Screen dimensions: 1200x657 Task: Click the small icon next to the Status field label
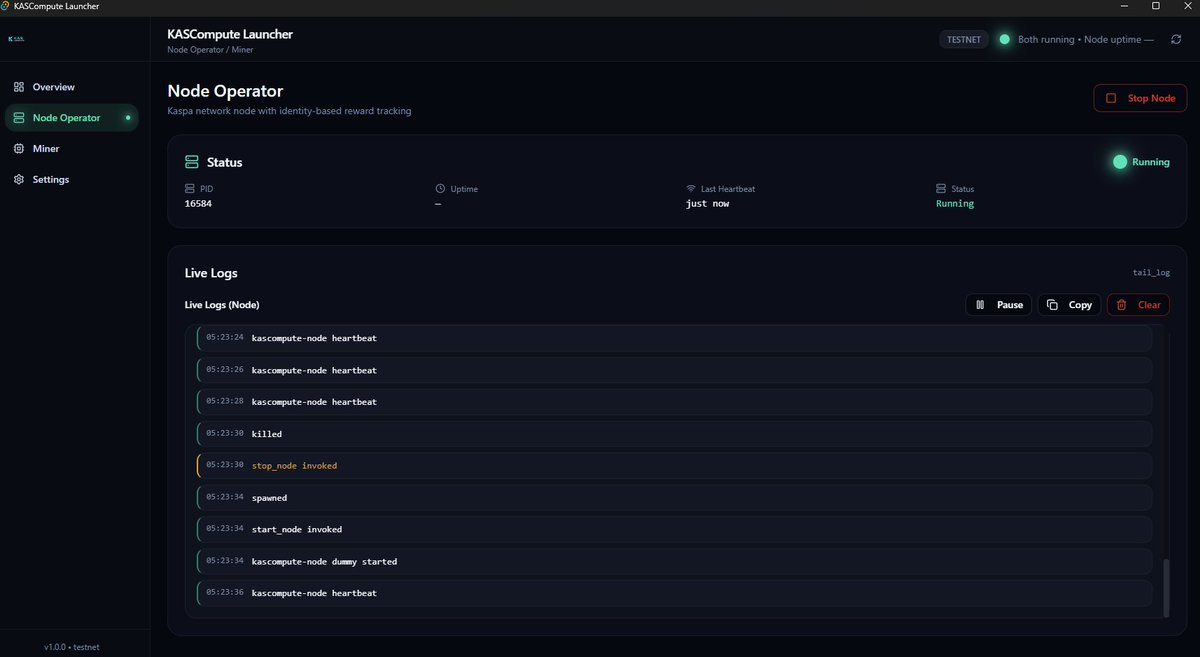[940, 188]
